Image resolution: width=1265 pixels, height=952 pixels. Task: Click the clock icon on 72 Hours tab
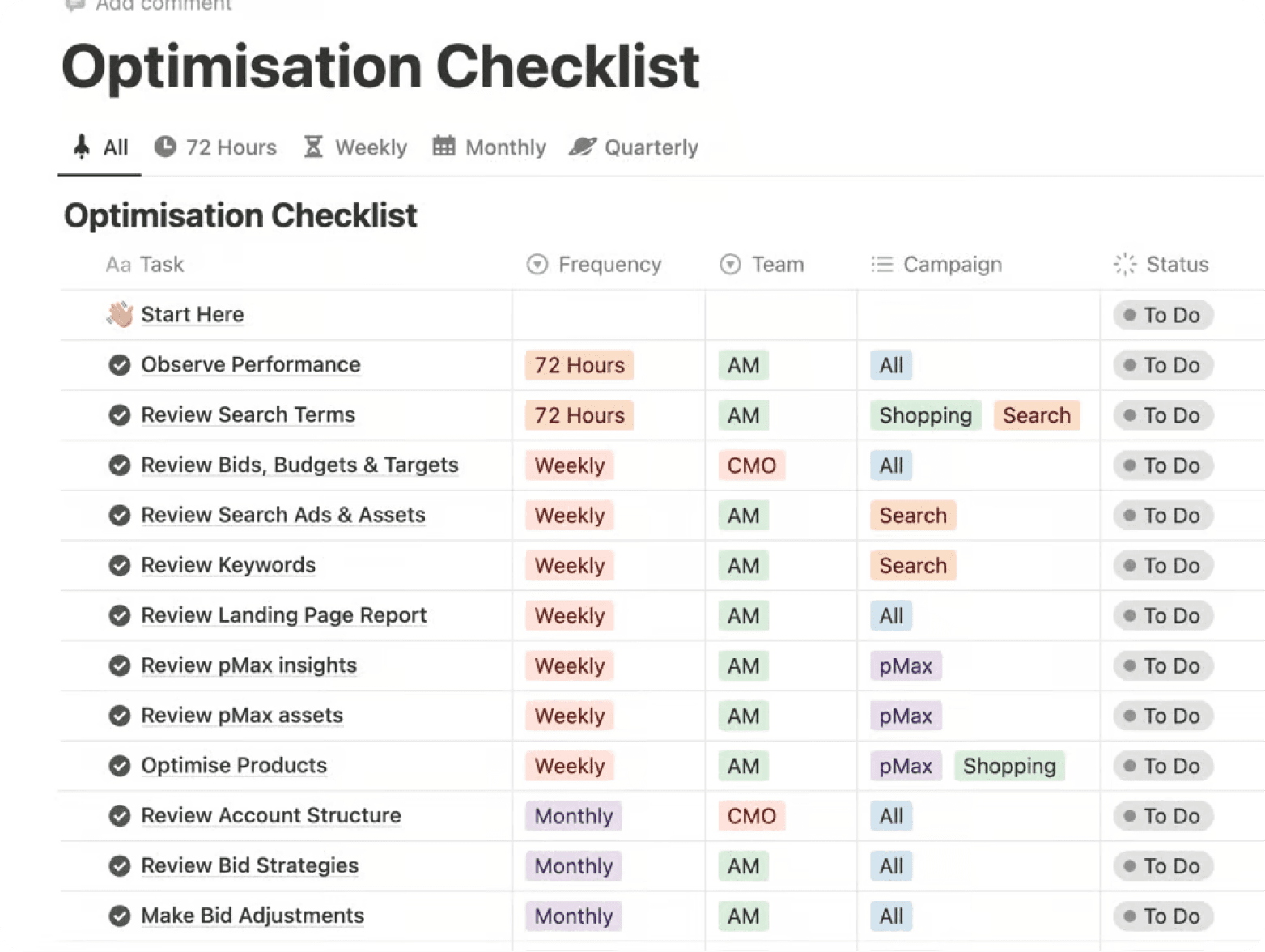165,147
